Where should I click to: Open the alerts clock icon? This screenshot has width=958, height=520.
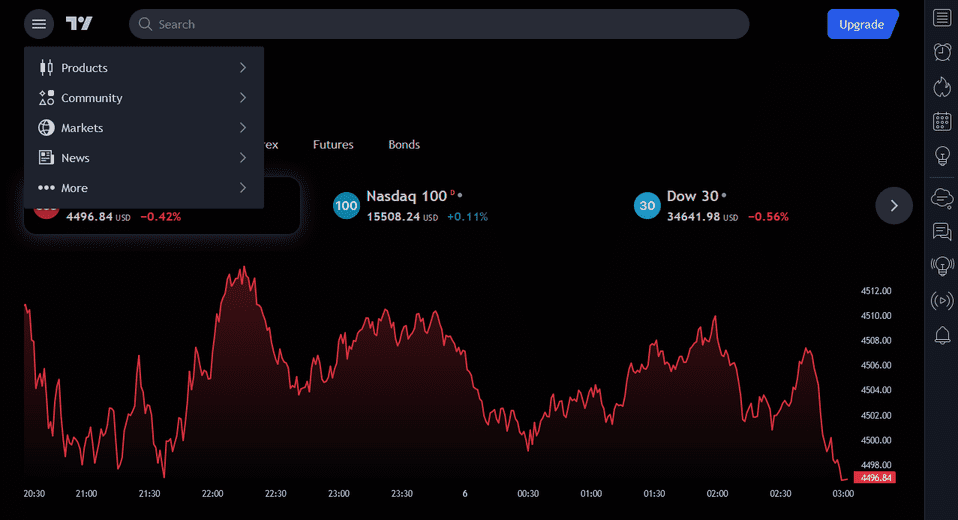(941, 52)
